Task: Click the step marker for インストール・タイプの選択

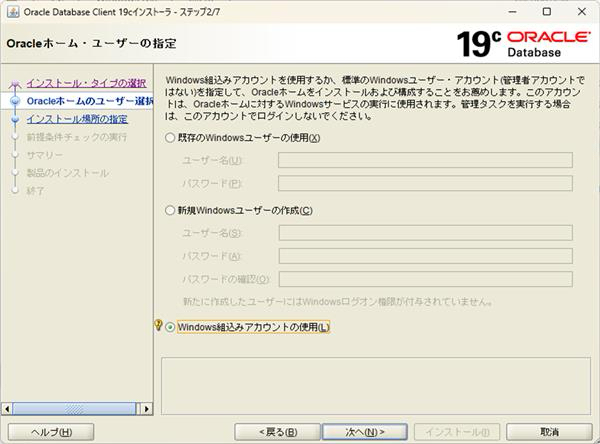Action: 15,84
